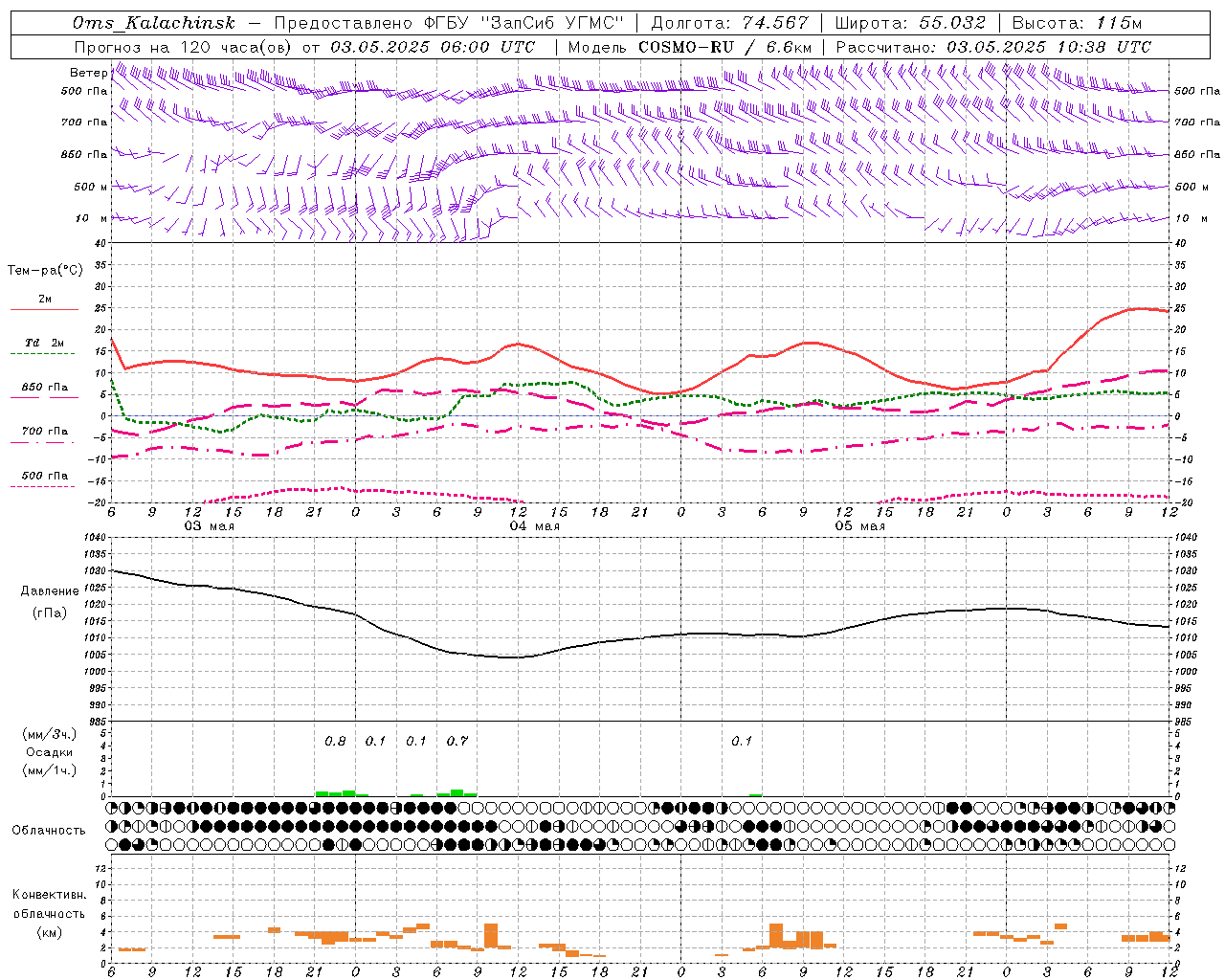The width and height of the screenshot is (1225, 980).
Task: Click the 05 мая date label
Action: (859, 526)
